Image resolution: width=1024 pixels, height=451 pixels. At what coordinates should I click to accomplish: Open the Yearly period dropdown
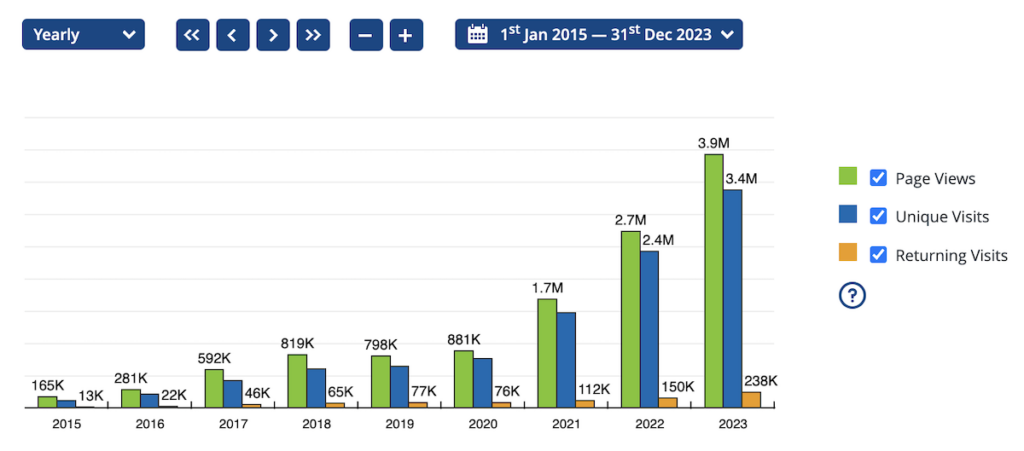(x=83, y=35)
